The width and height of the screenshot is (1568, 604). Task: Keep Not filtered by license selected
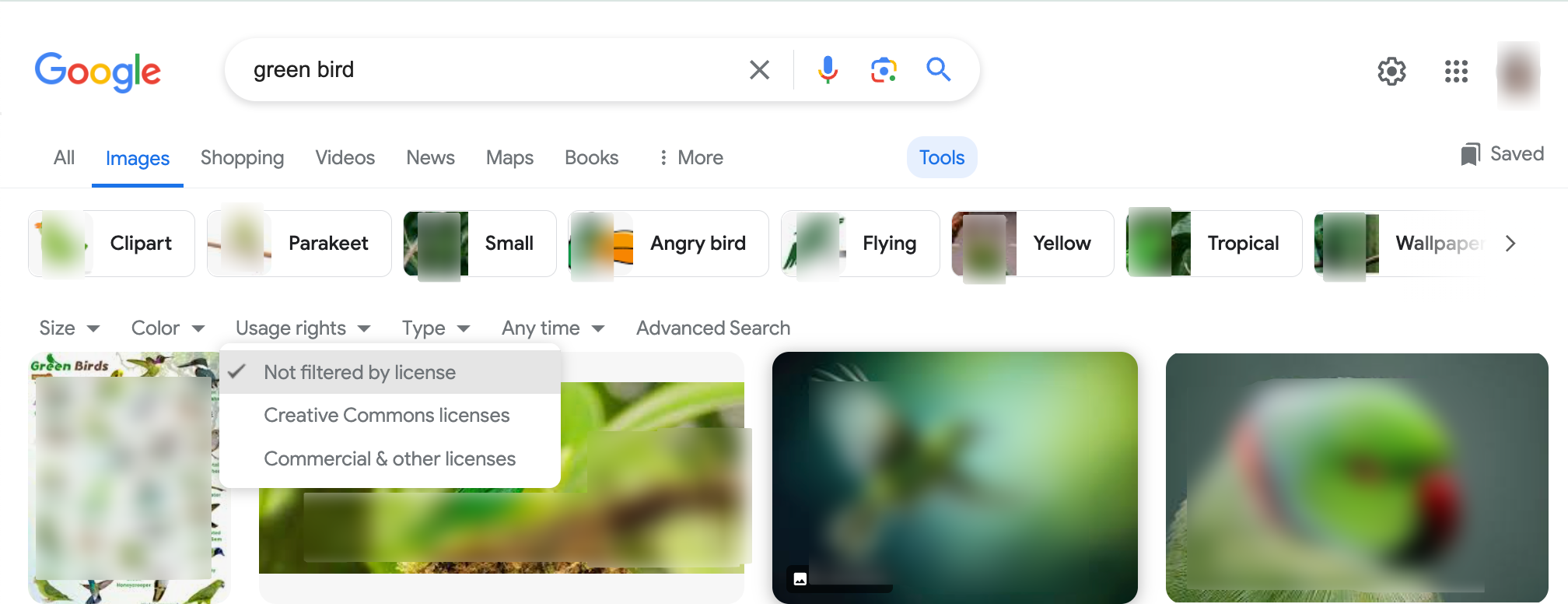coord(359,372)
